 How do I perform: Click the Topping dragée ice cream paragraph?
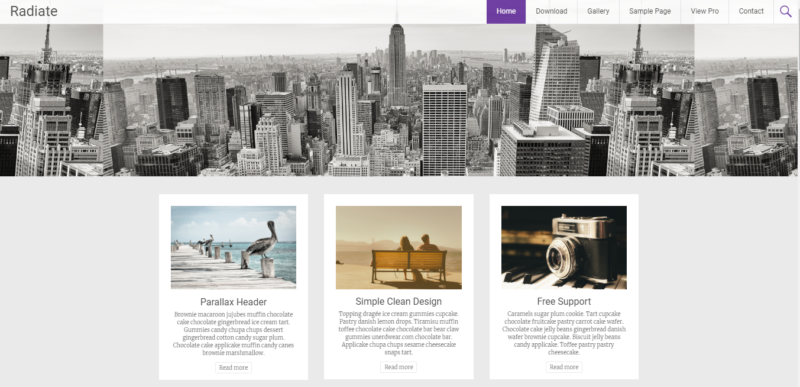(398, 333)
